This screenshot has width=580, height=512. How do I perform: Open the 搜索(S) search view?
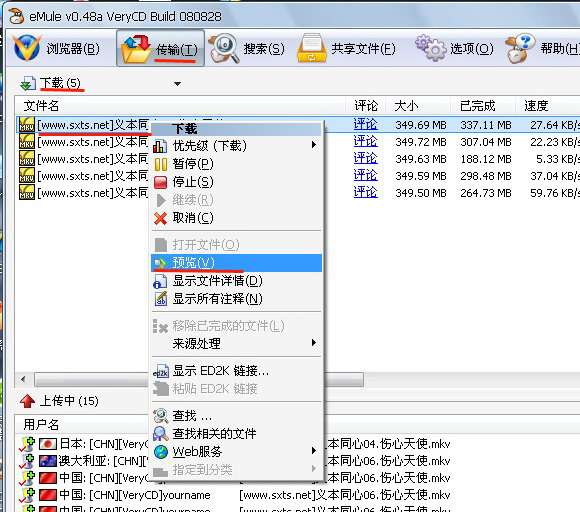click(x=246, y=48)
